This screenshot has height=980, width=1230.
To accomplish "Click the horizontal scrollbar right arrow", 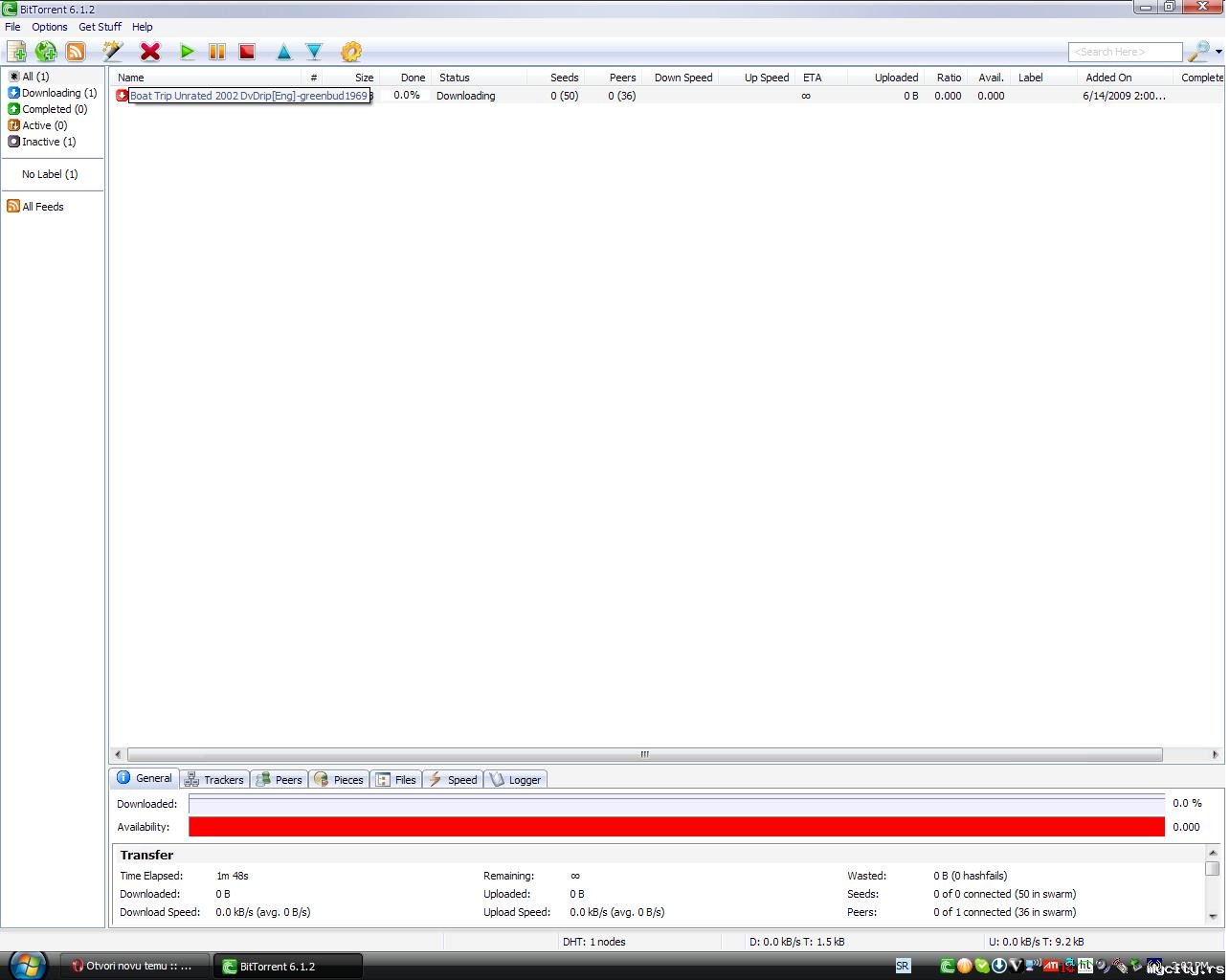I will tap(1216, 754).
